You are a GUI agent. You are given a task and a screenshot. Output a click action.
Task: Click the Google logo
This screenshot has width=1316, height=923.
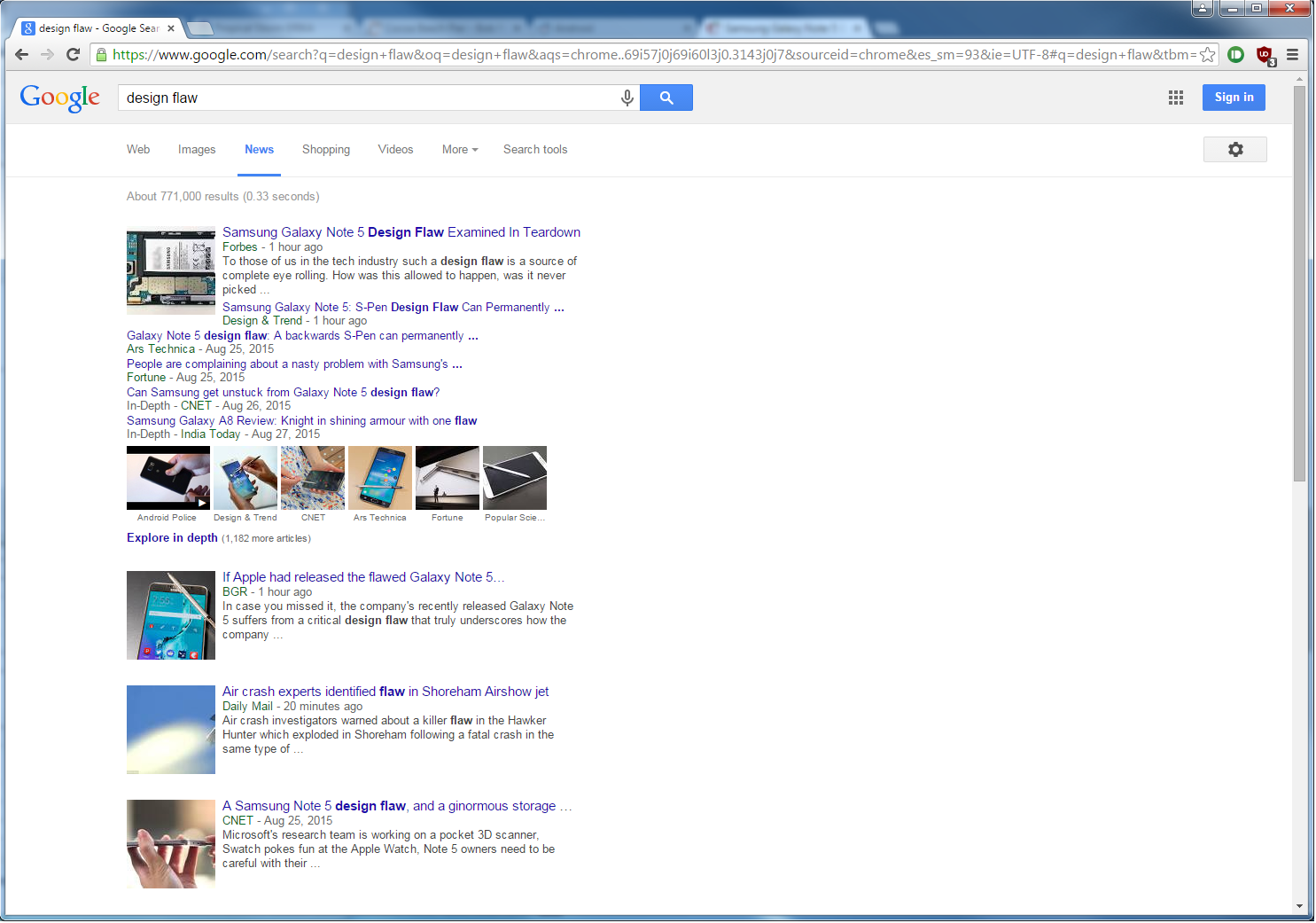click(60, 98)
